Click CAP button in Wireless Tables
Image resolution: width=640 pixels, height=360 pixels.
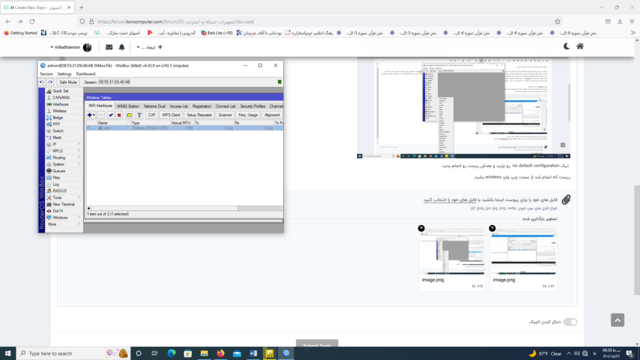[x=152, y=115]
